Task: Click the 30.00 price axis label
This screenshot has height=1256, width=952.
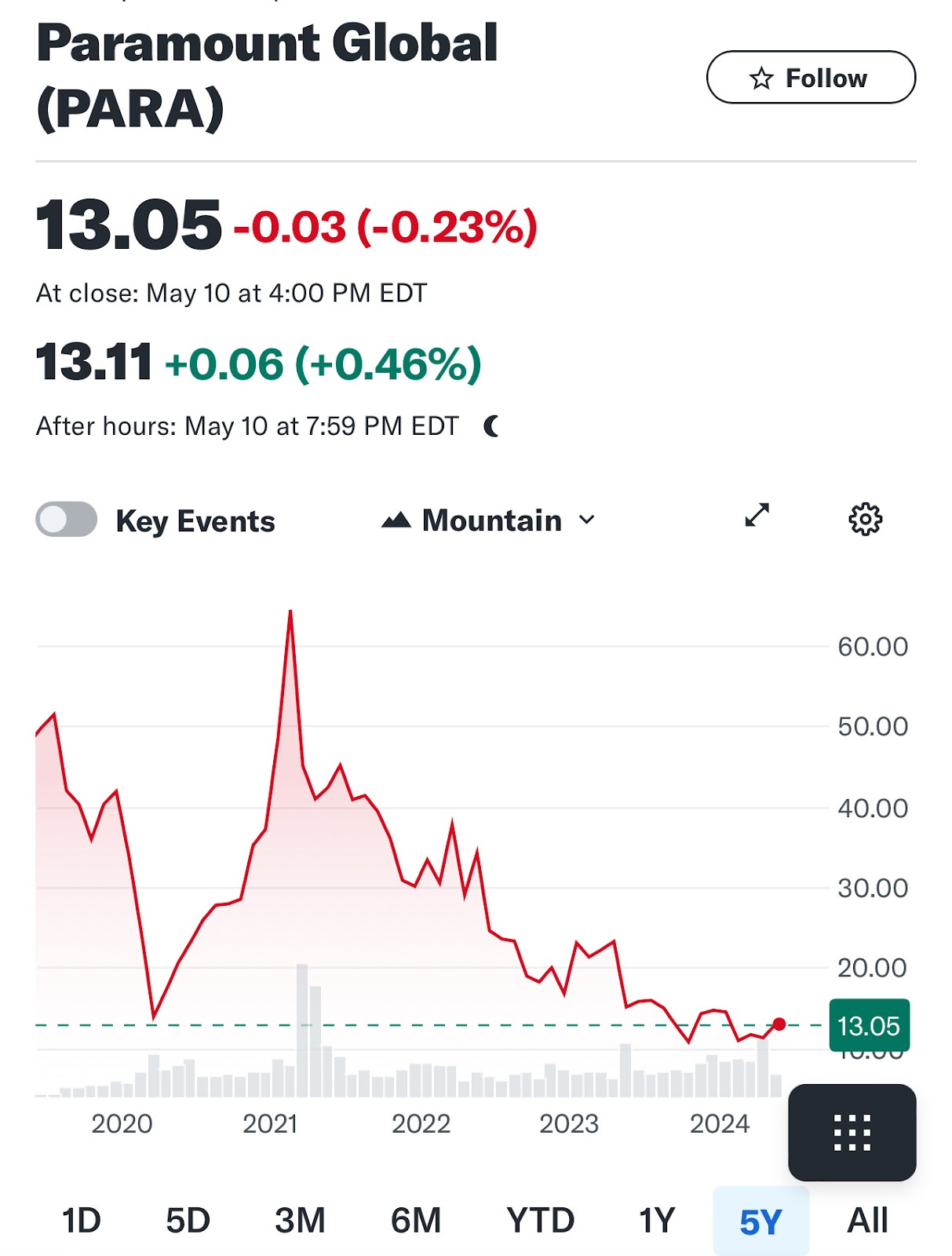Action: pos(873,888)
